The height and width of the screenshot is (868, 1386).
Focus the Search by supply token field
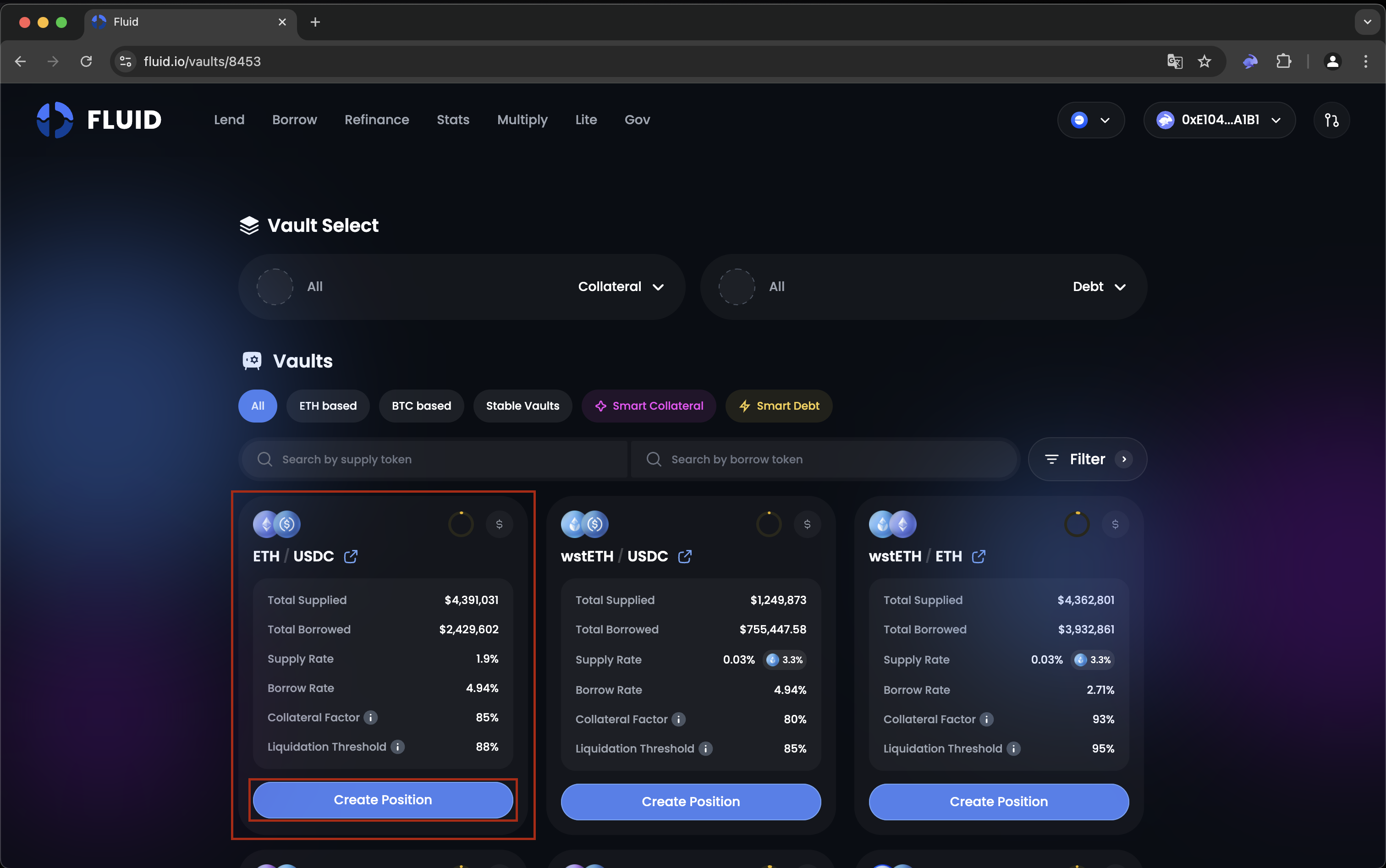pos(434,459)
